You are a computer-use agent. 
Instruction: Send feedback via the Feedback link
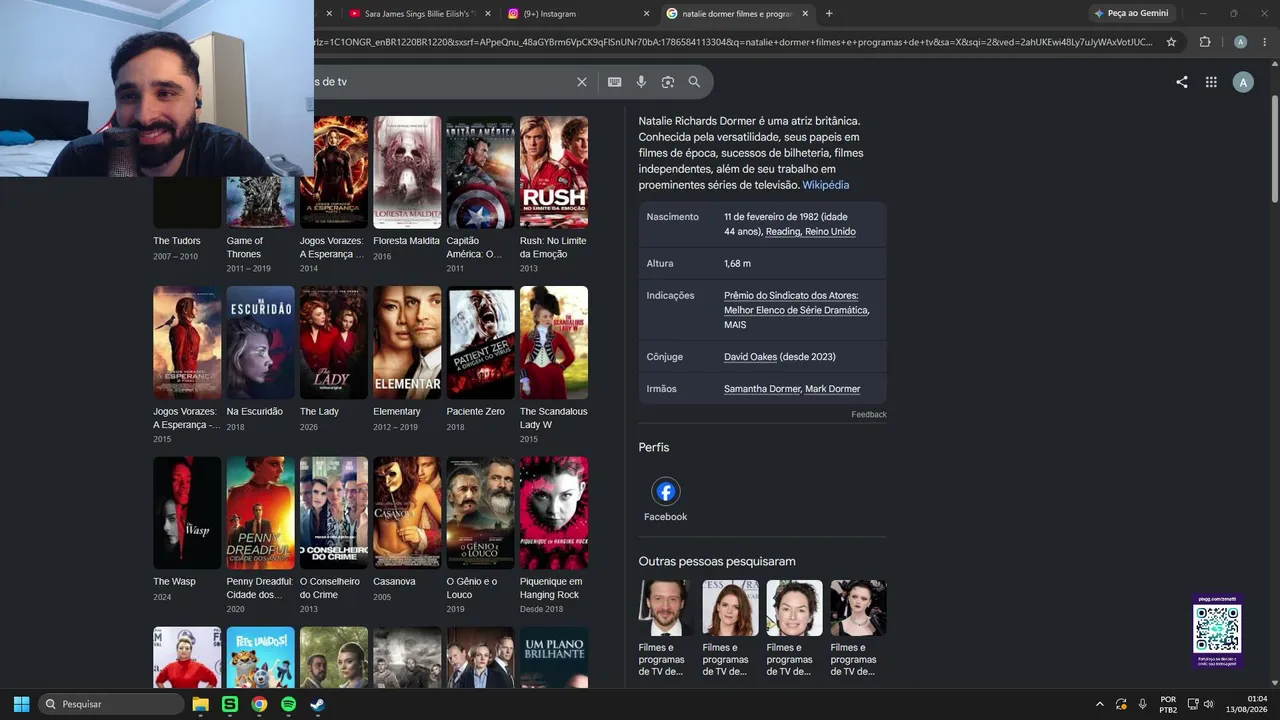point(869,415)
